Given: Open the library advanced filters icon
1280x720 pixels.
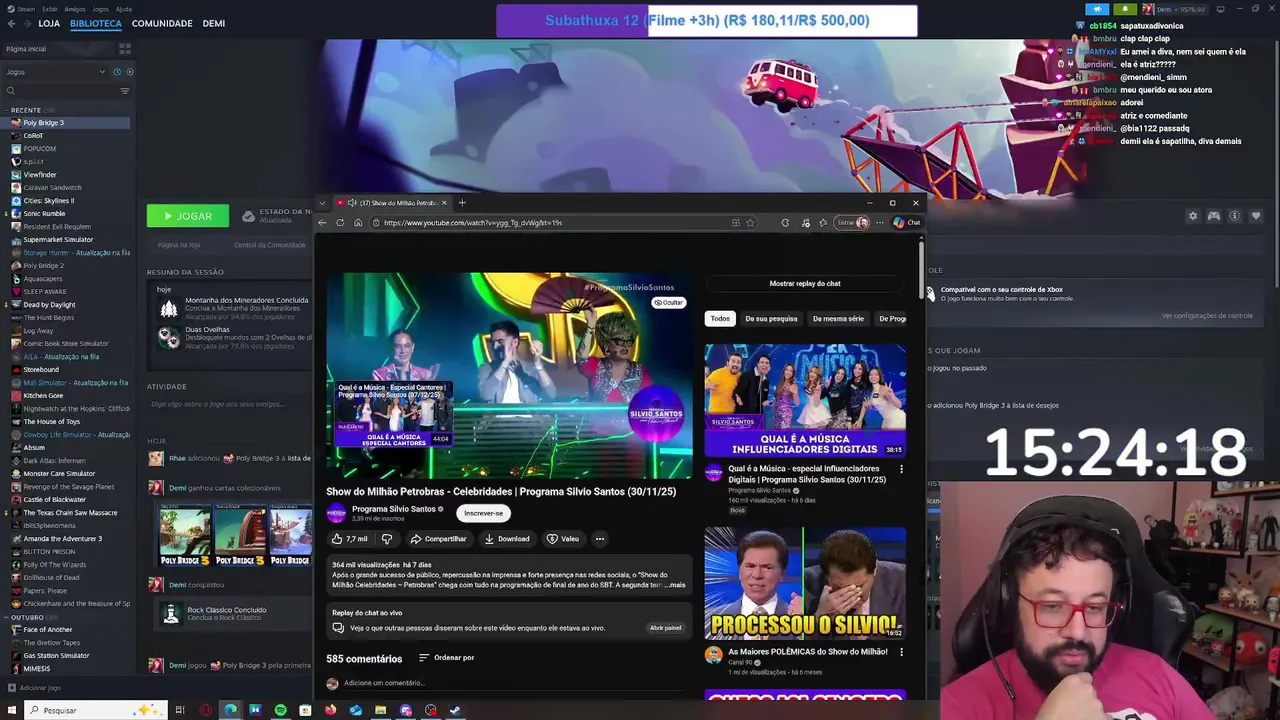Looking at the screenshot, I should point(124,91).
